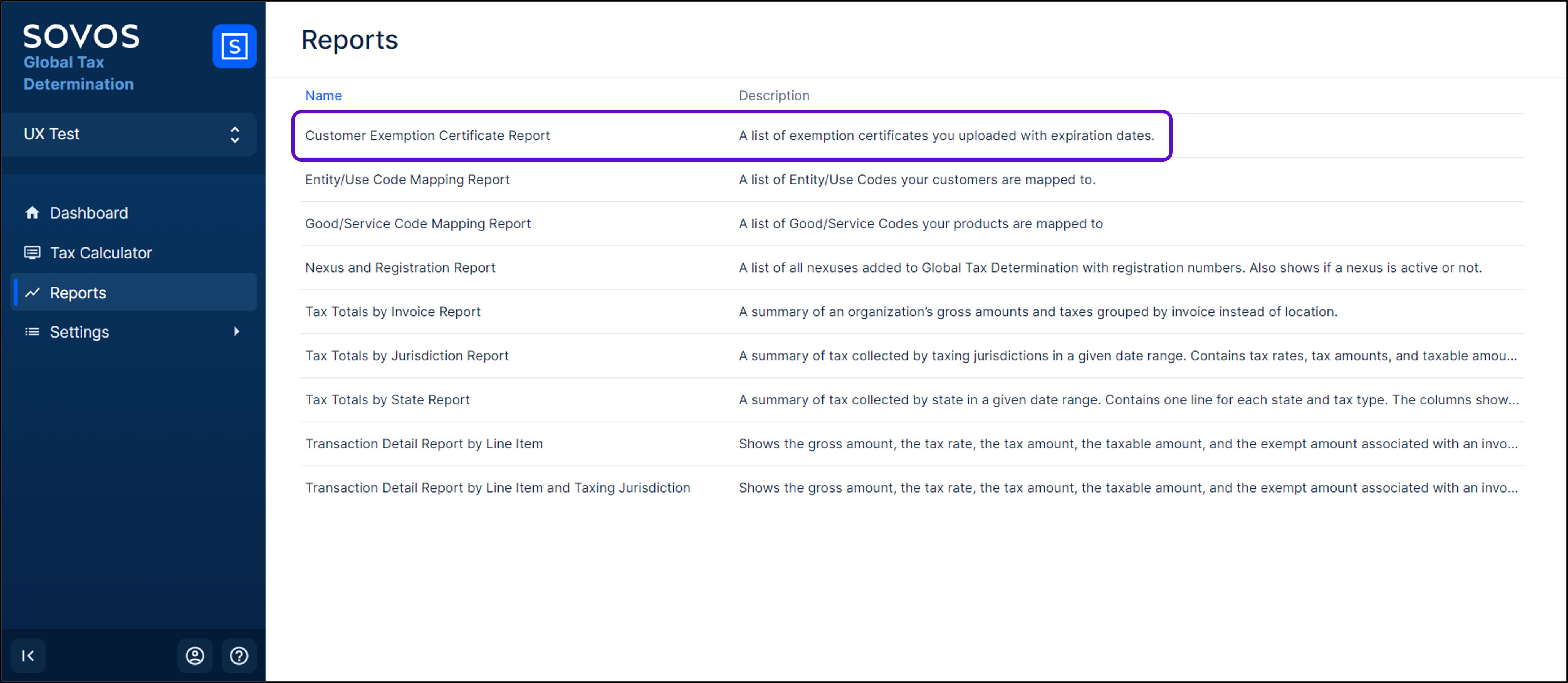Open the Customer Exemption Certificate Report
Viewport: 1568px width, 683px height.
pyautogui.click(x=427, y=136)
